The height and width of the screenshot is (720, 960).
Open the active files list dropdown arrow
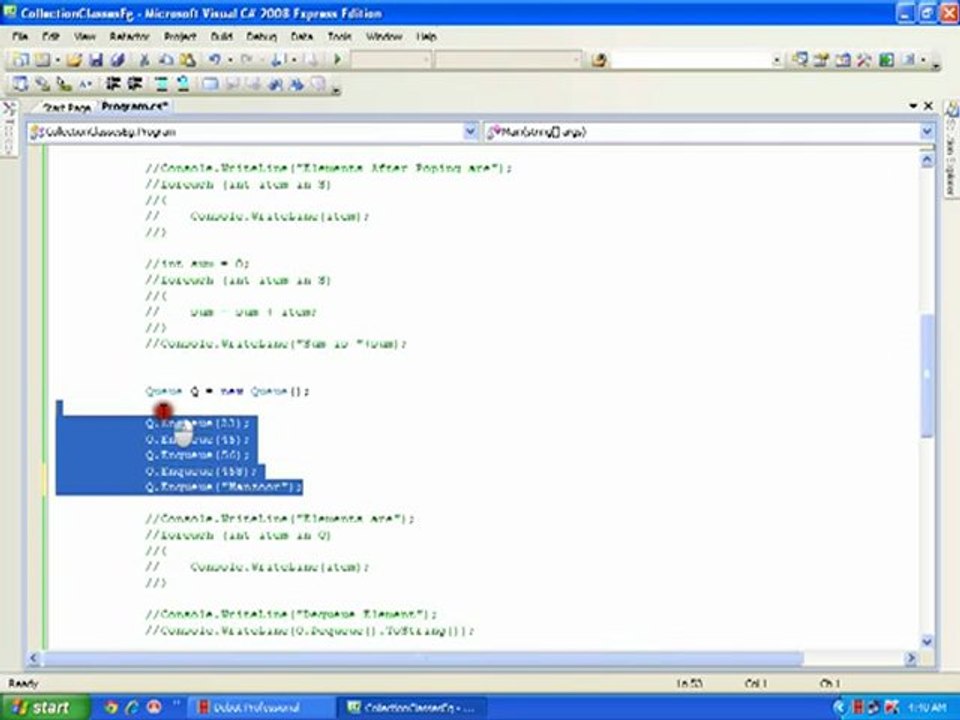913,106
